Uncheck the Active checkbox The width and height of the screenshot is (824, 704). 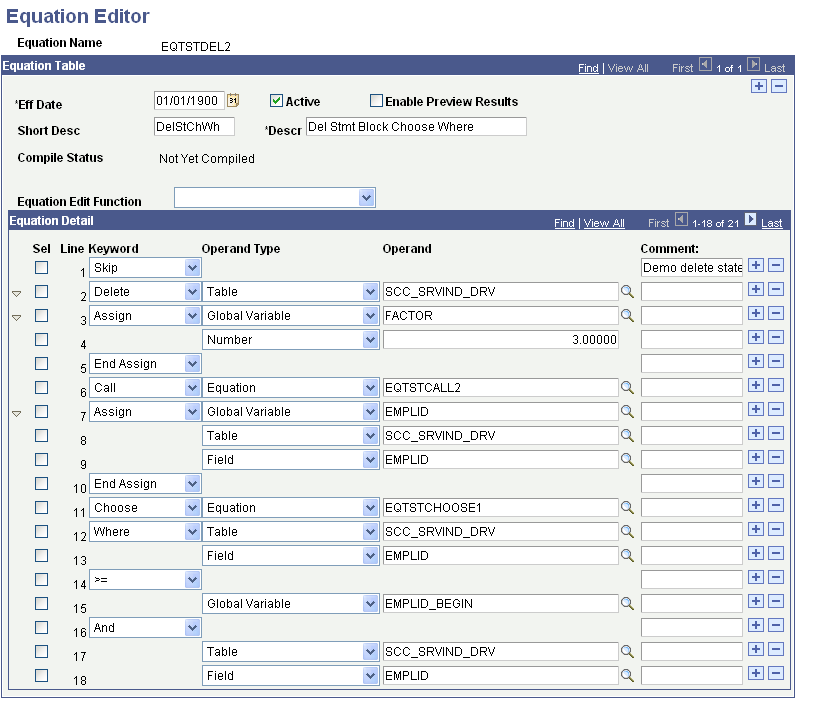[276, 100]
